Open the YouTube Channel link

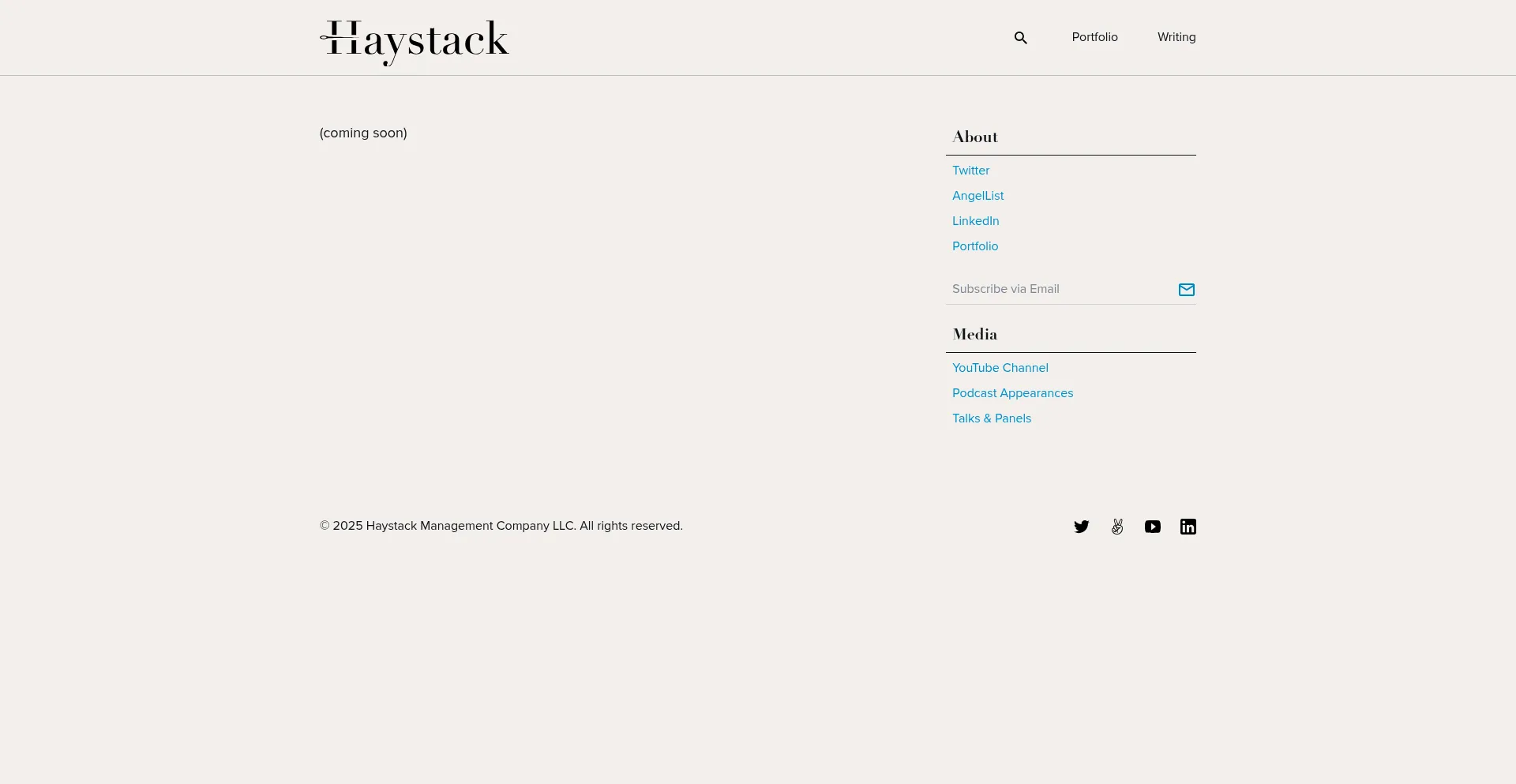tap(1000, 368)
